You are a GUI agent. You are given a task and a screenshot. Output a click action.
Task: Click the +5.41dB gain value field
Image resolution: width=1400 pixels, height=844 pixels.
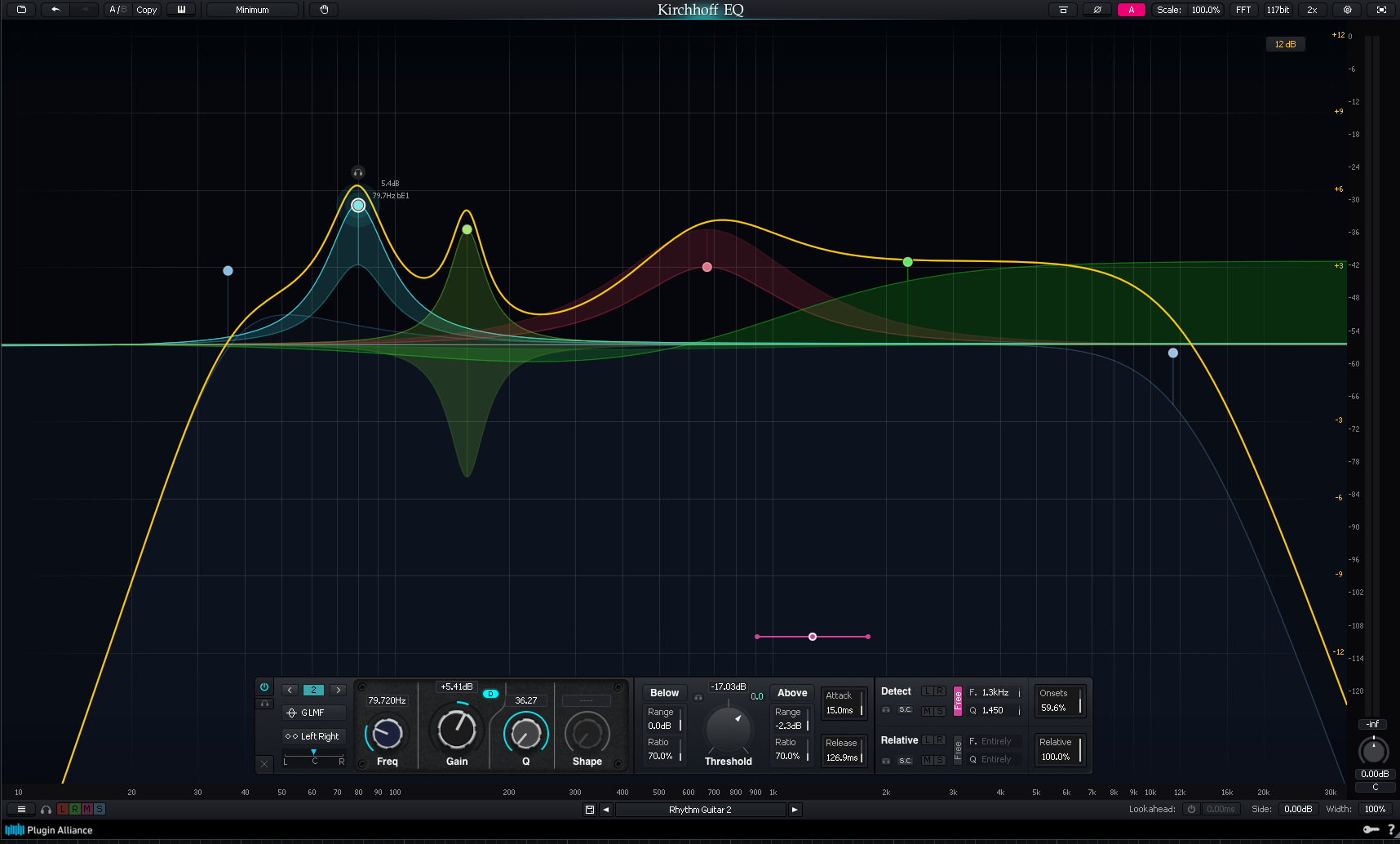(457, 686)
